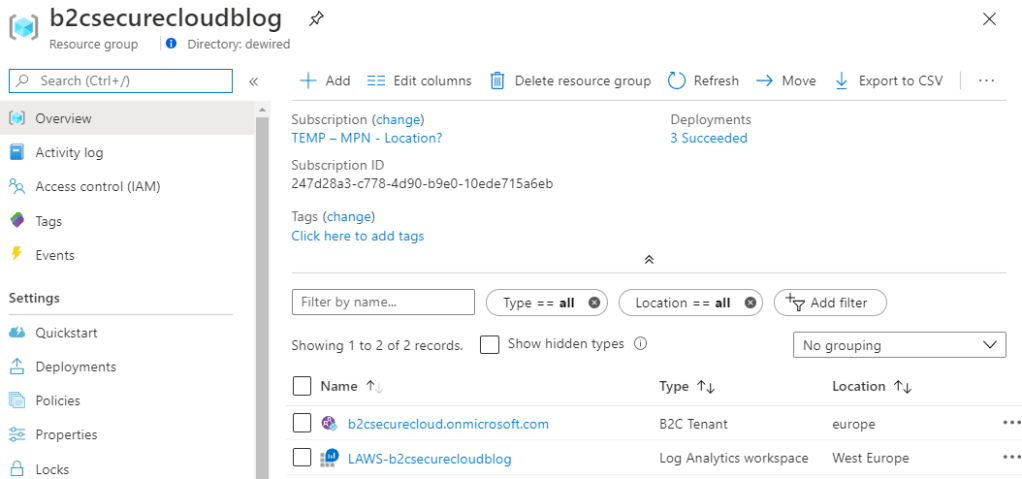Screen dimensions: 1022x479
Task: Click the pin icon next to b2csecurecloudblog
Action: pyautogui.click(x=316, y=19)
